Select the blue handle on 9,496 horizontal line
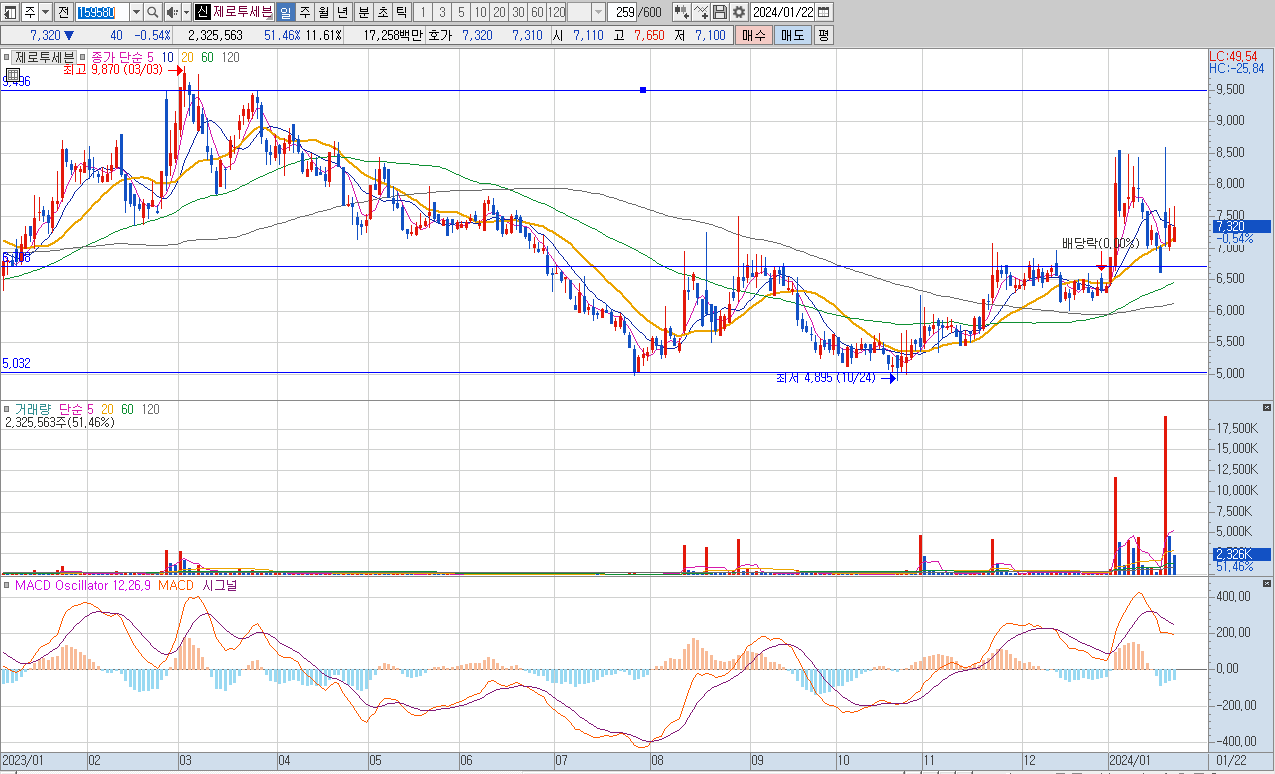This screenshot has height=774, width=1275. pos(643,90)
